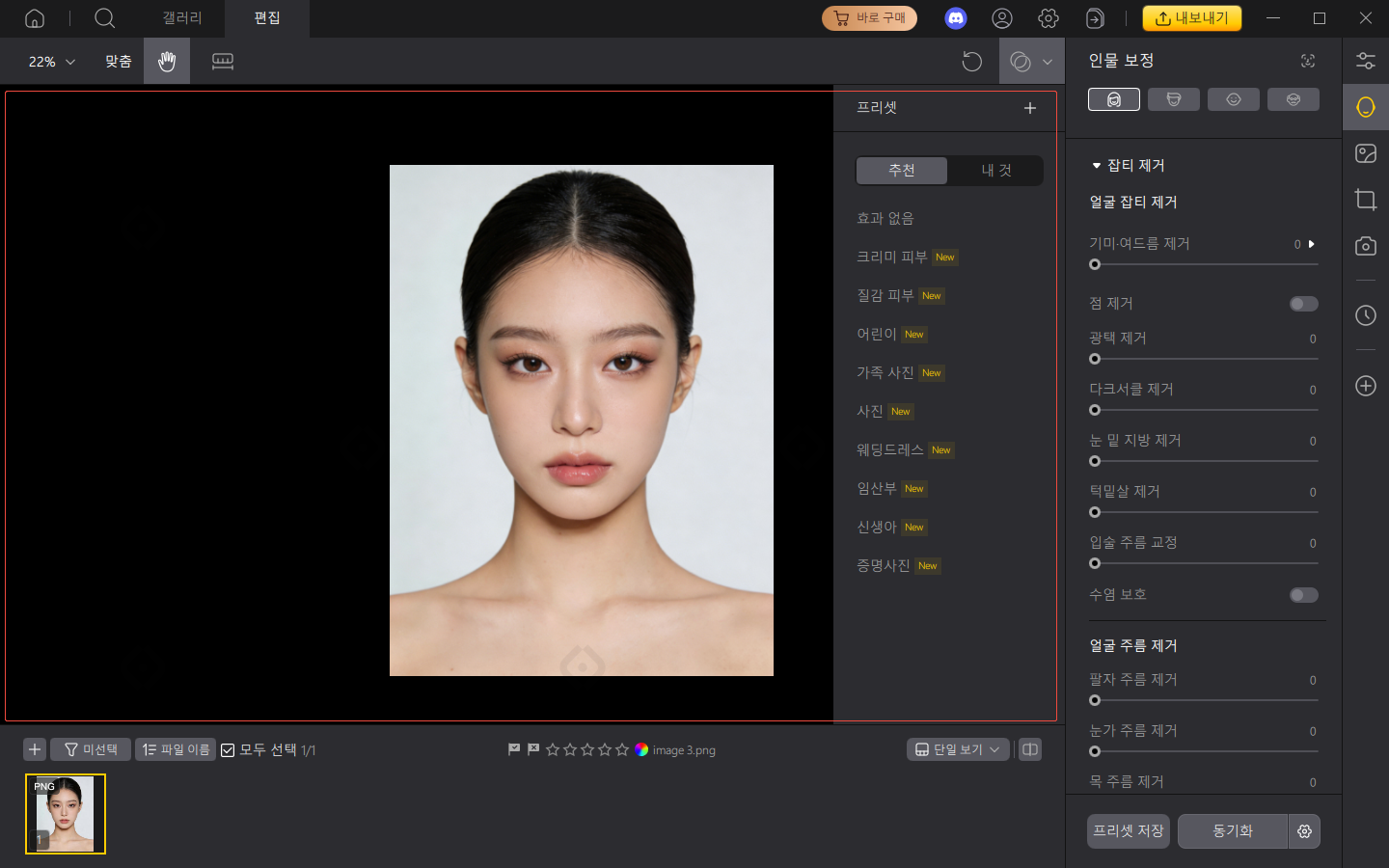Check the 모두 선택 checkbox
Viewport: 1389px width, 868px height.
click(x=229, y=749)
